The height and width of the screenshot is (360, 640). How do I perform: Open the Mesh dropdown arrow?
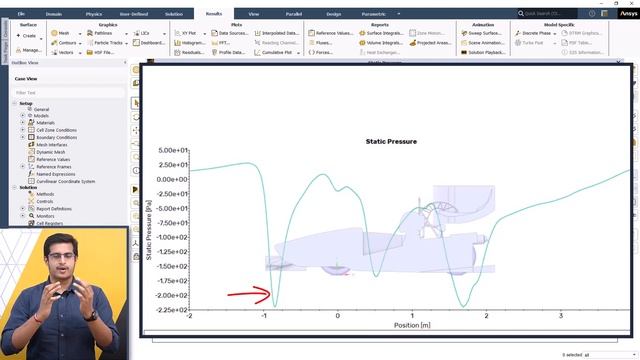pyautogui.click(x=80, y=33)
